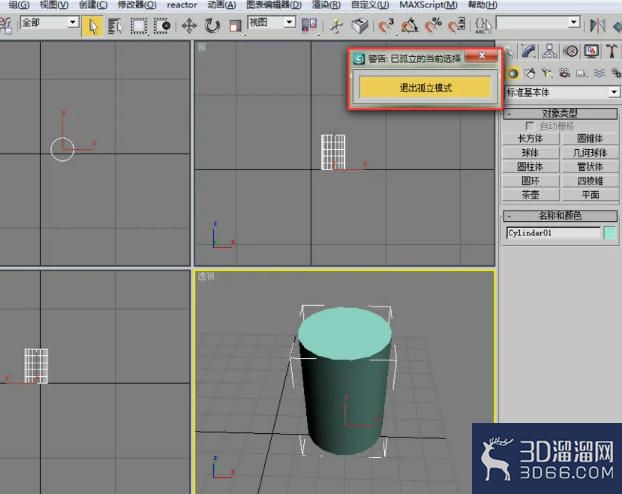The height and width of the screenshot is (494, 622).
Task: Toggle the Percent Snap magnet
Action: (x=433, y=27)
